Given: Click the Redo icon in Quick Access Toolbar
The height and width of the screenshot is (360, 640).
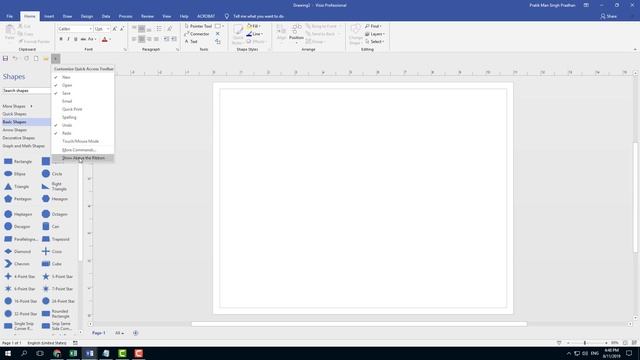Looking at the screenshot, I should [26, 59].
